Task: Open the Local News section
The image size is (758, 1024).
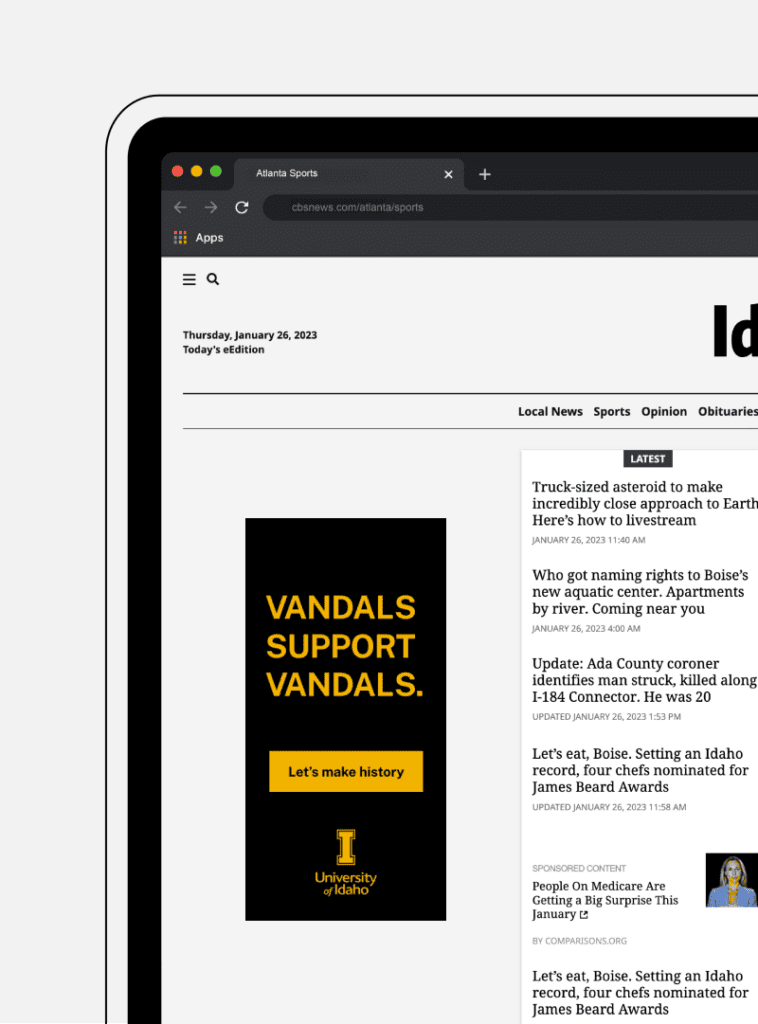Action: pos(550,411)
